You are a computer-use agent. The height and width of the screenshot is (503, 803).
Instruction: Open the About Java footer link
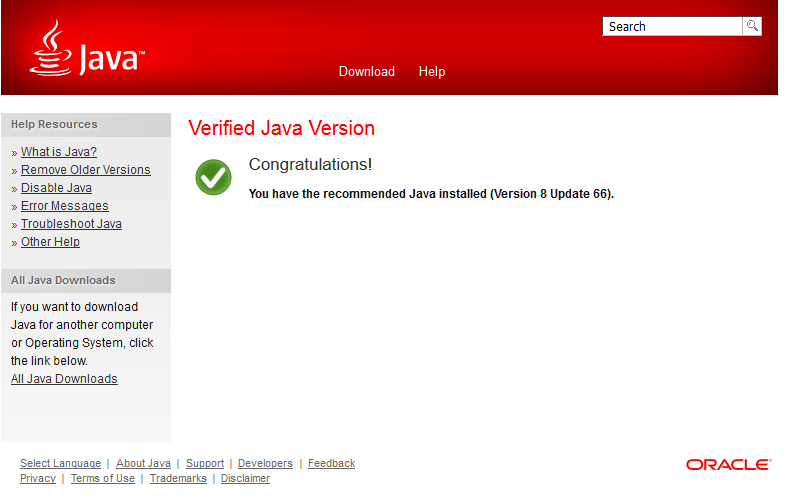(143, 464)
